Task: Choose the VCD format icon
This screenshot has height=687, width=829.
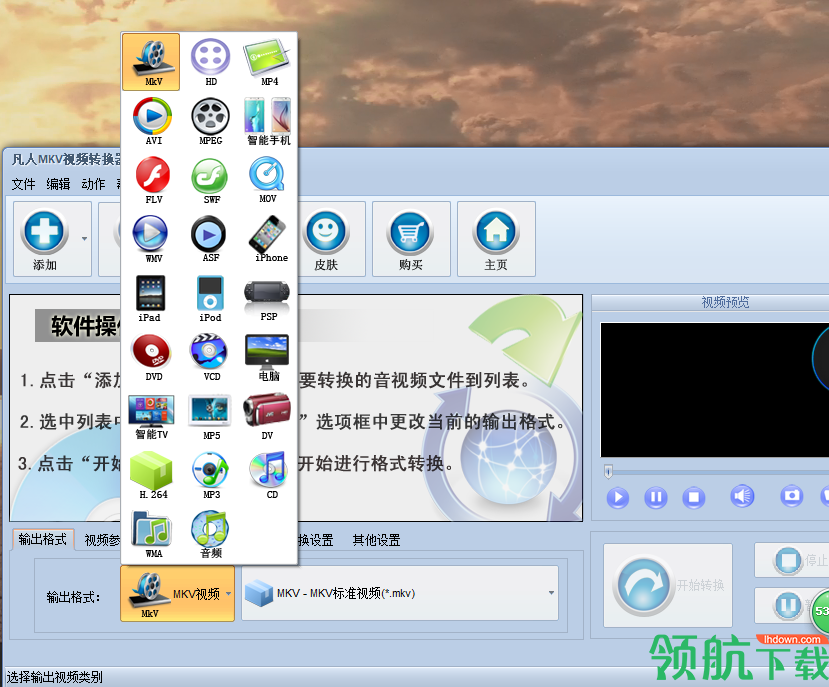Action: click(x=210, y=357)
